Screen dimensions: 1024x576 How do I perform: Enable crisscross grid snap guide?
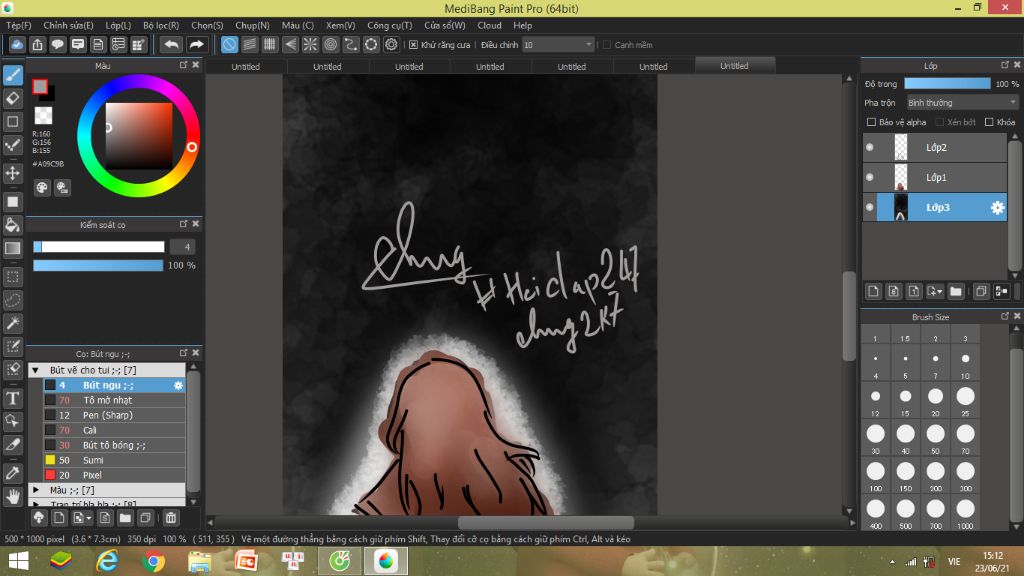tap(270, 44)
